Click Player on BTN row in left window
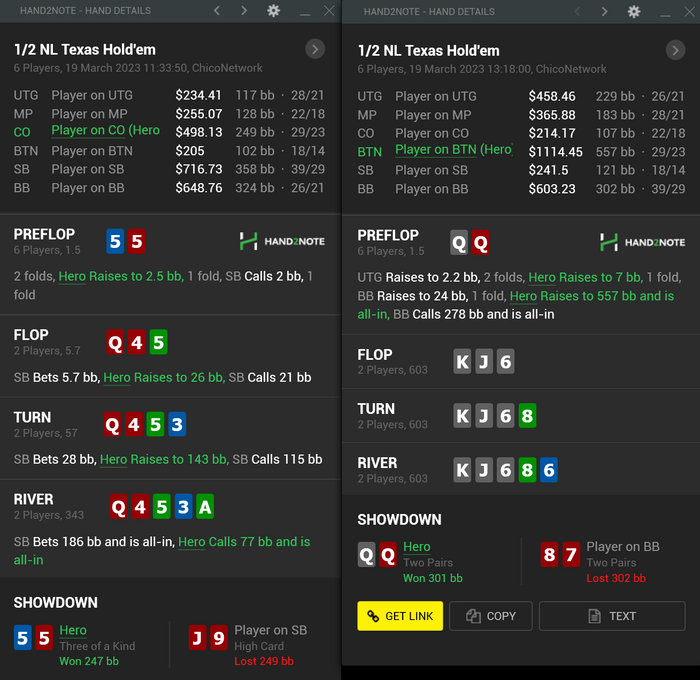The width and height of the screenshot is (700, 680). click(169, 151)
